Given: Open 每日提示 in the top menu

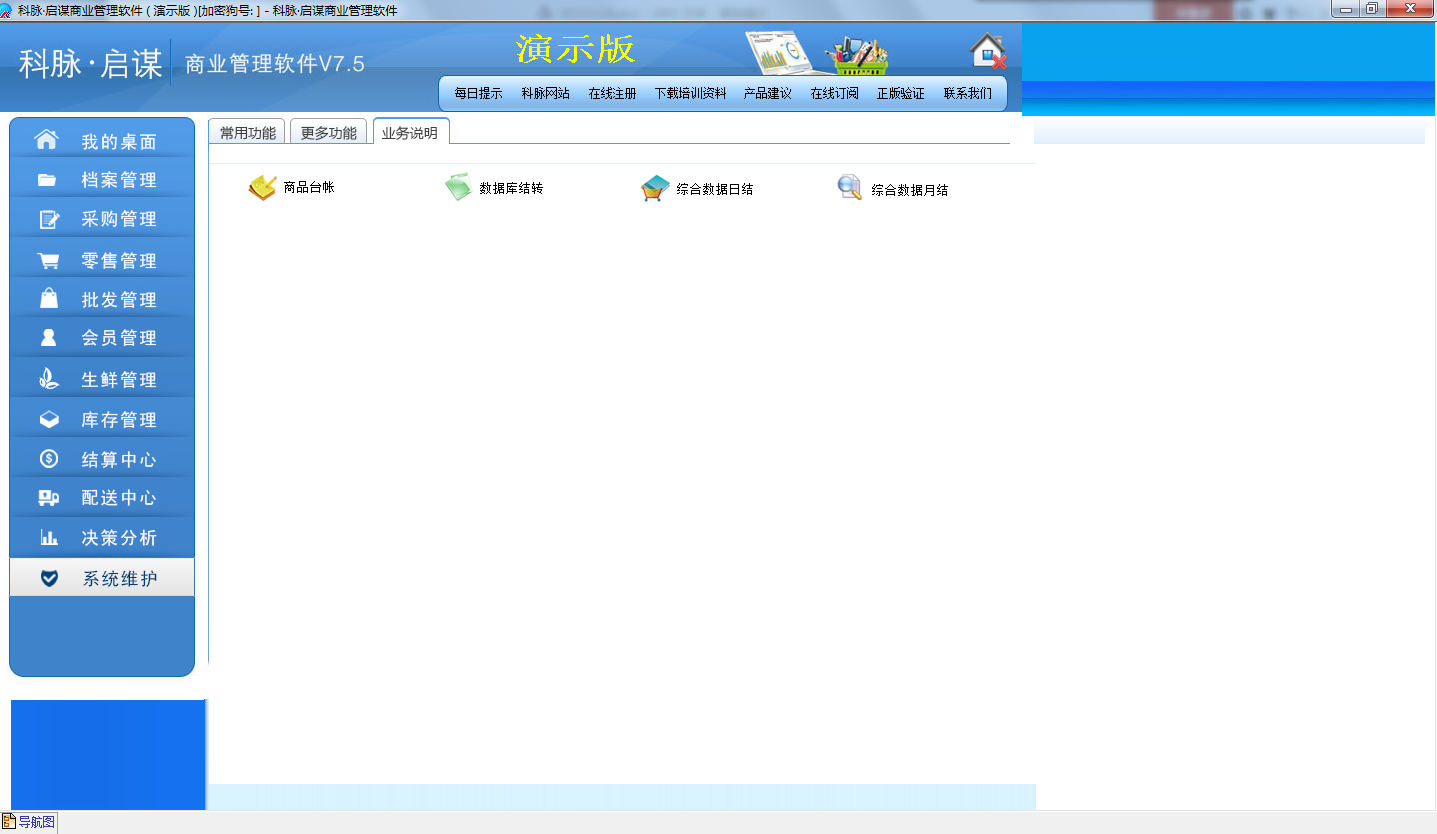Looking at the screenshot, I should (478, 93).
